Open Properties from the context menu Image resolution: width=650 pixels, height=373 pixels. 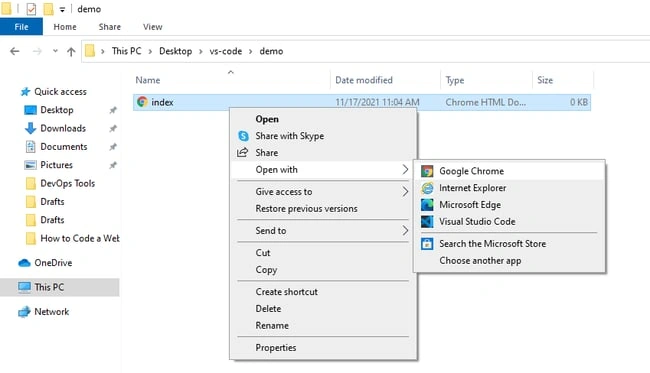pyautogui.click(x=323, y=348)
